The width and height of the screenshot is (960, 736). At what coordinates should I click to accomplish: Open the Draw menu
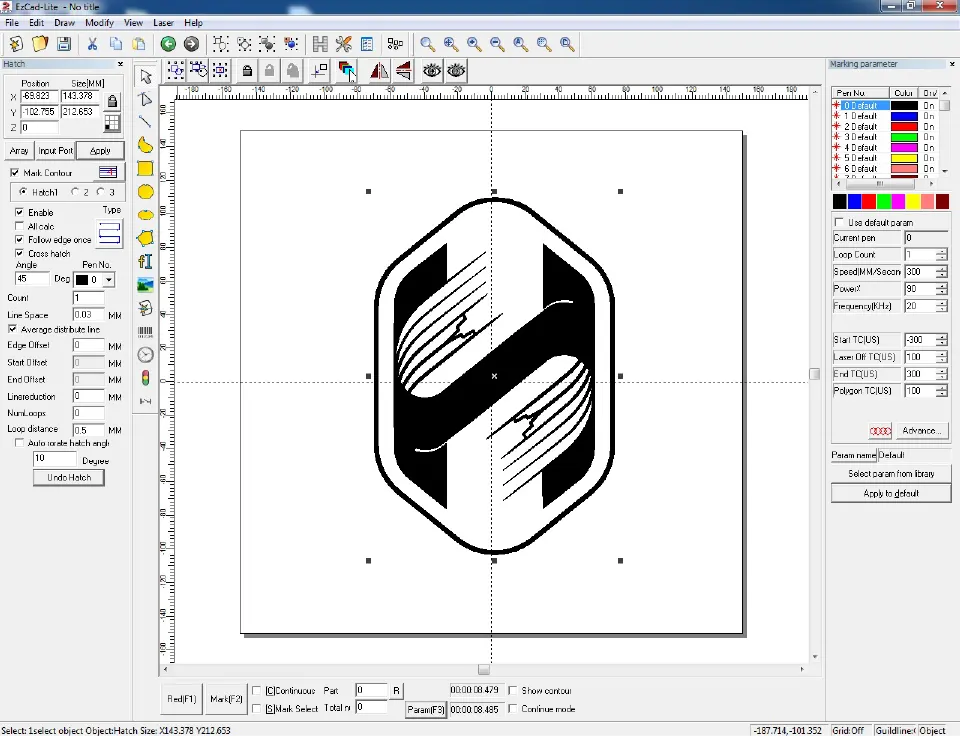click(x=64, y=23)
